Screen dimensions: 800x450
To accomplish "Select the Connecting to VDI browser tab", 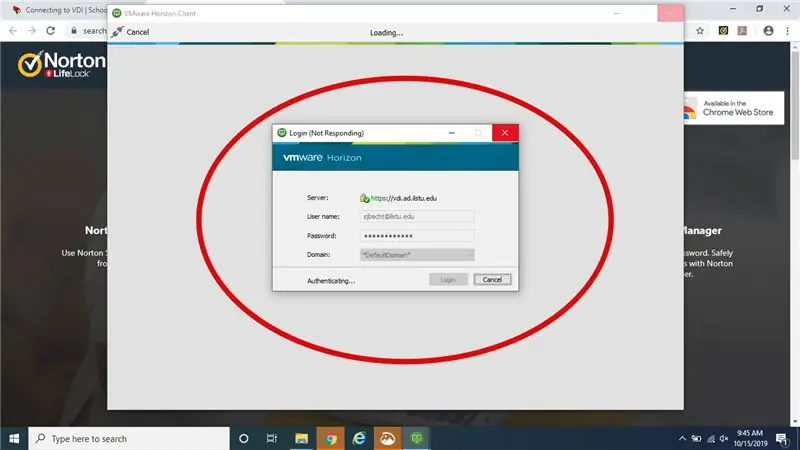I will click(59, 10).
